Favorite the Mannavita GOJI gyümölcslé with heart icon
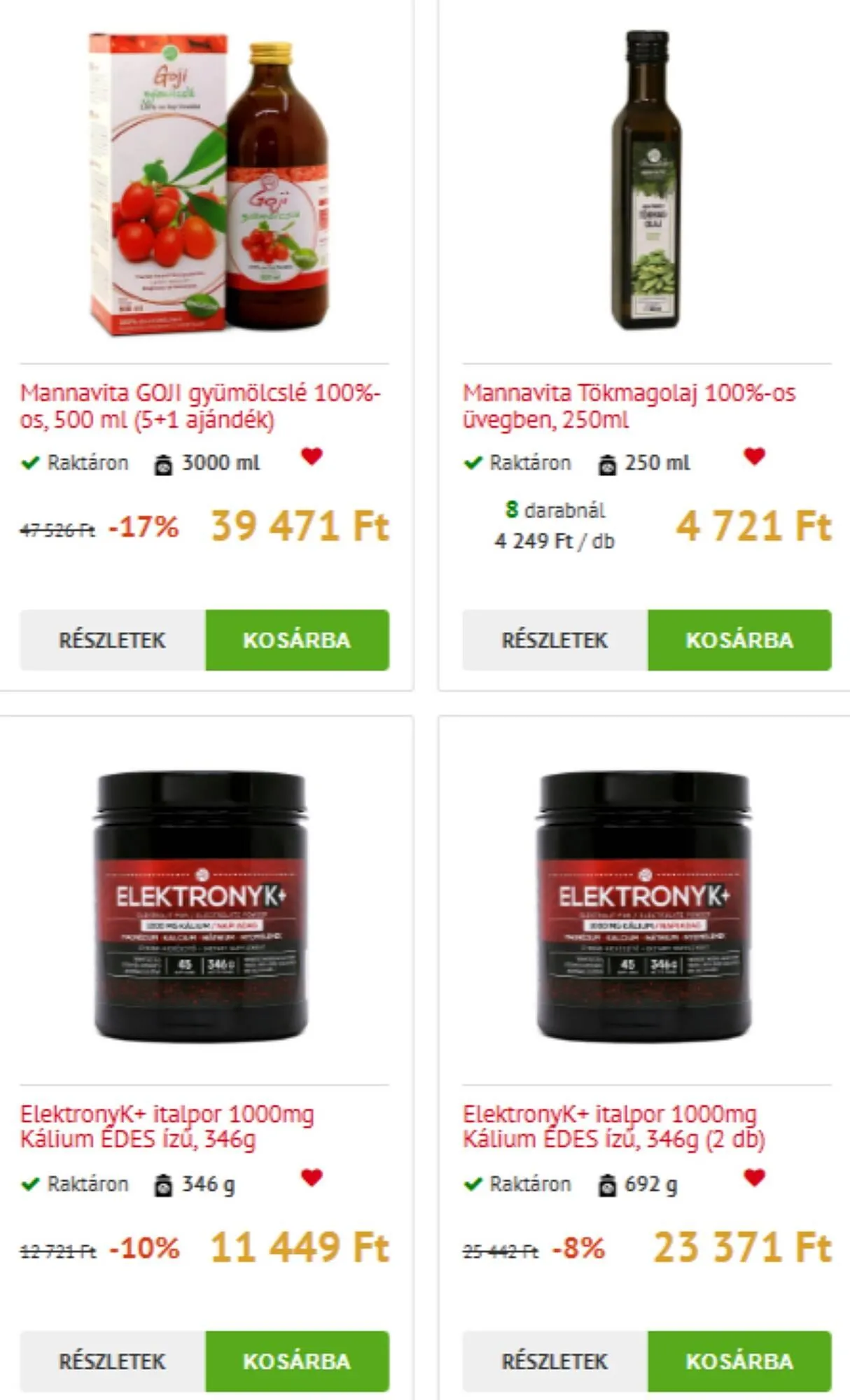The height and width of the screenshot is (1400, 850). pyautogui.click(x=312, y=456)
